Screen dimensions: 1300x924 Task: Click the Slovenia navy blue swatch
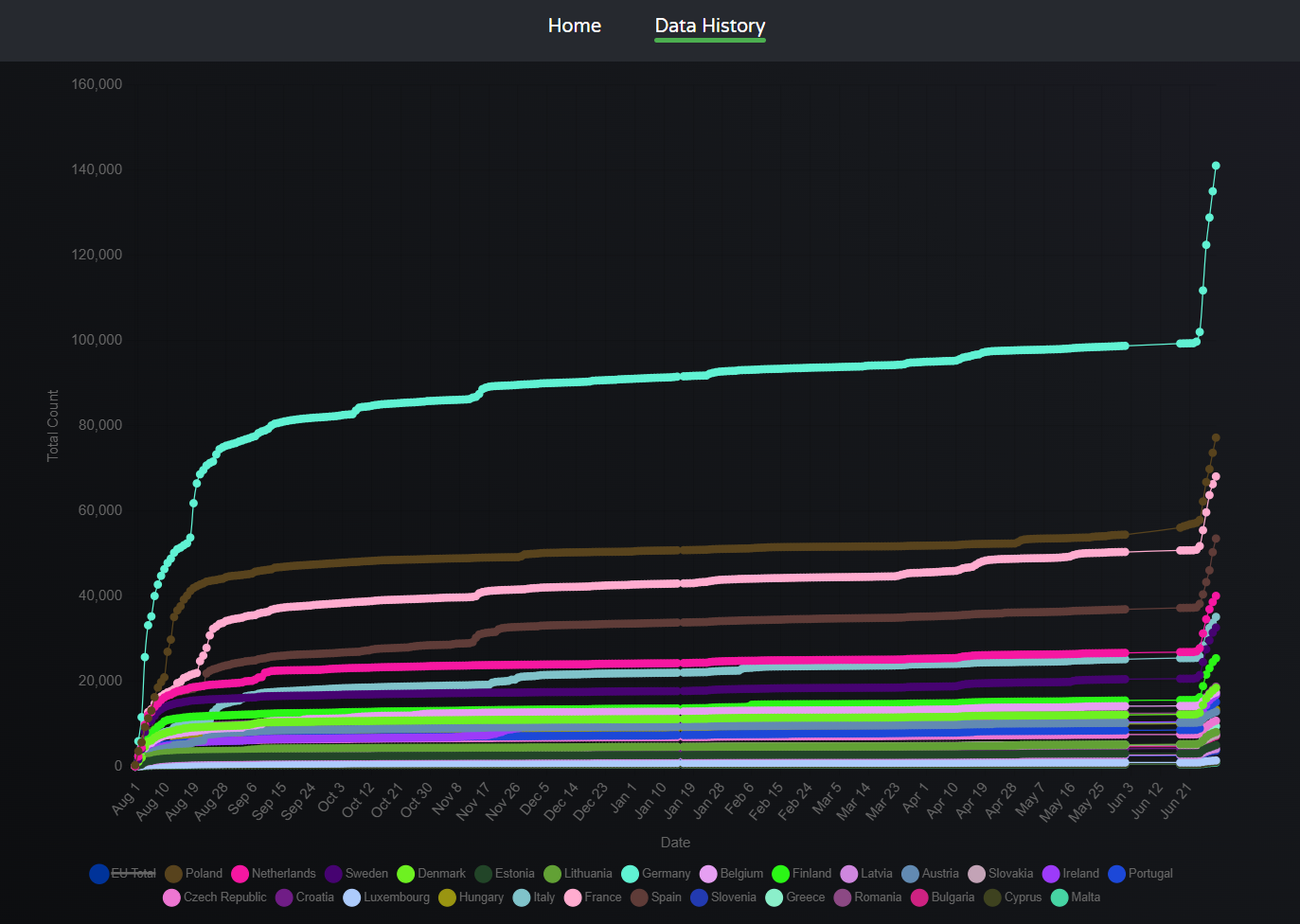(x=699, y=897)
